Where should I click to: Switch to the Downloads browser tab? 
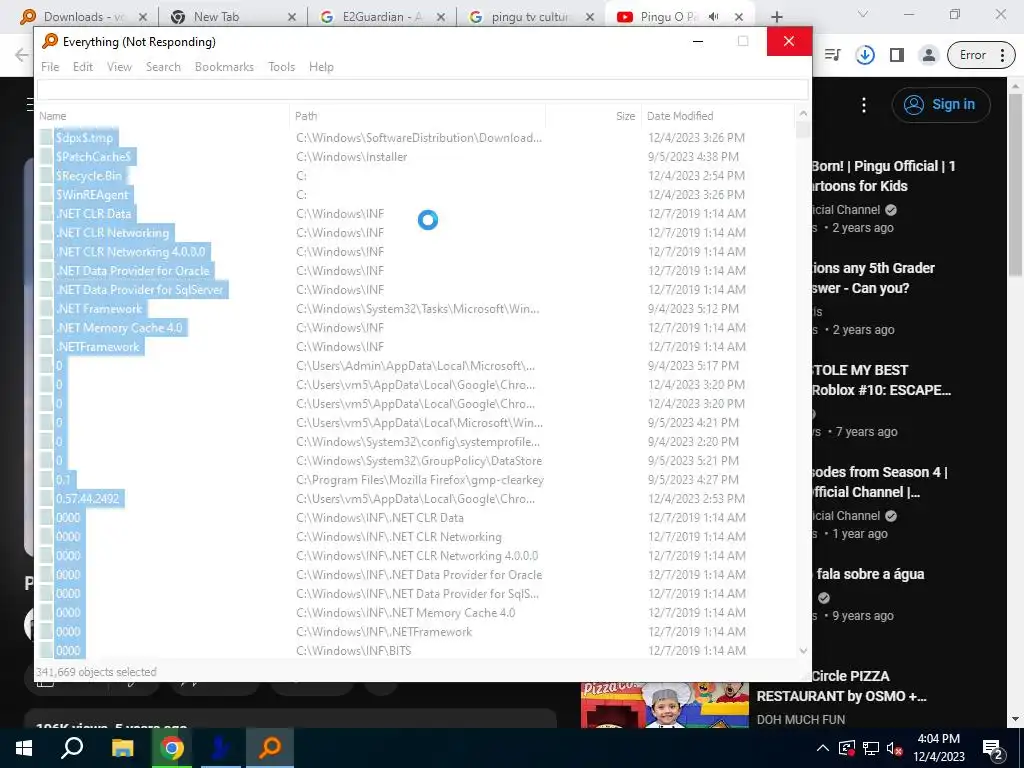[x=82, y=17]
